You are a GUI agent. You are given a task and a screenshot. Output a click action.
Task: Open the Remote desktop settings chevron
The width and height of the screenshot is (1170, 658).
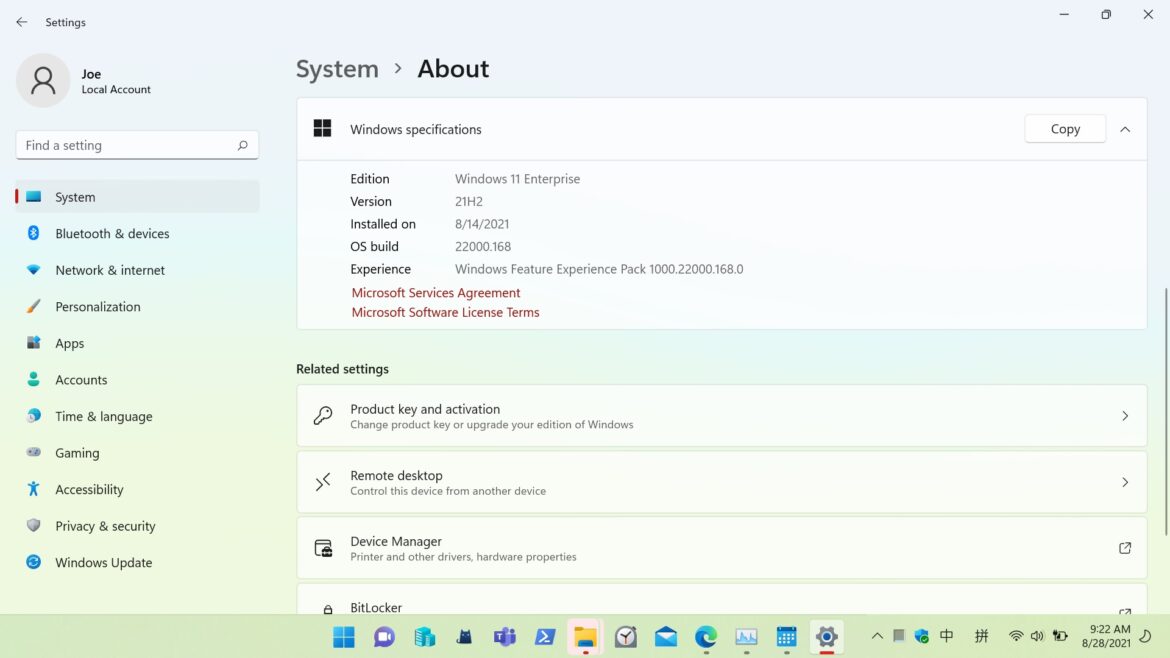click(x=1125, y=482)
